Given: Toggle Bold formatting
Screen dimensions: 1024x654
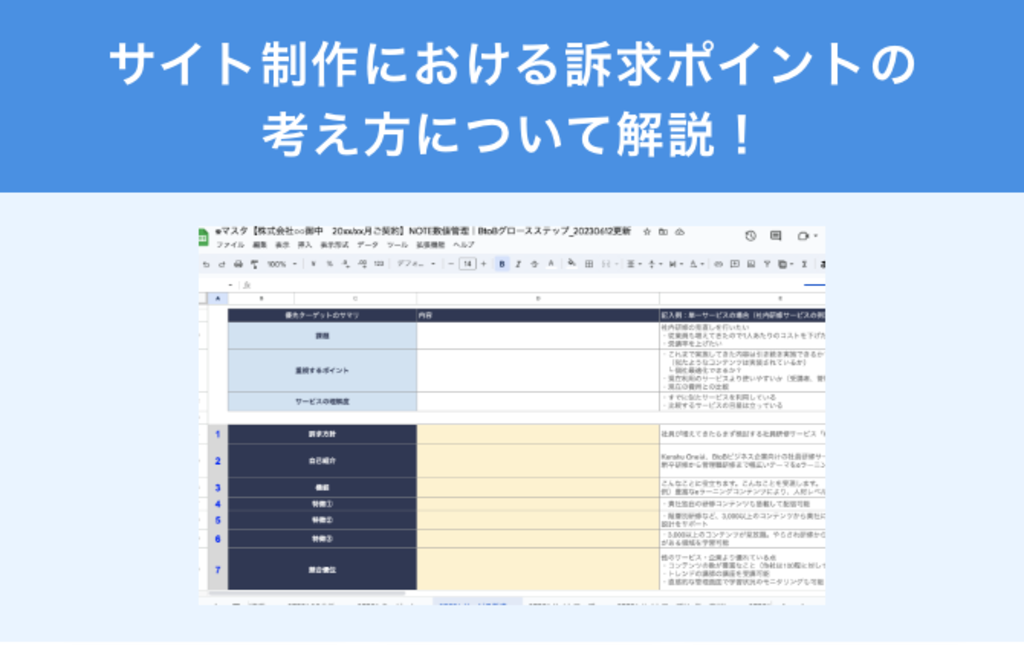Looking at the screenshot, I should [x=502, y=265].
